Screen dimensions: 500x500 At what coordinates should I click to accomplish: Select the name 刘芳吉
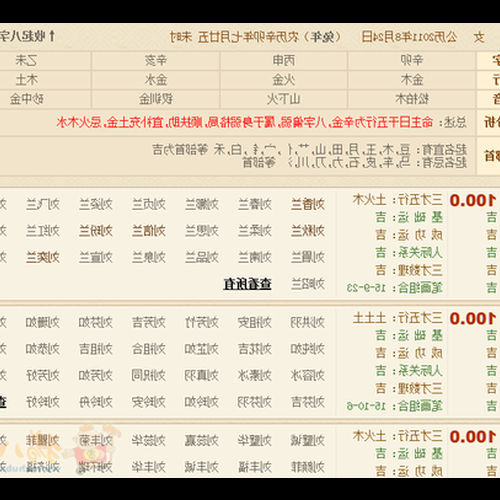point(149,322)
